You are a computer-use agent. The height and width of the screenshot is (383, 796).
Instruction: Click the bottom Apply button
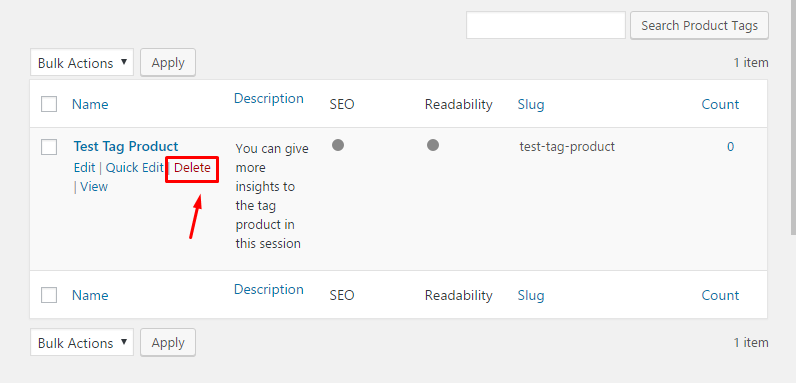168,342
